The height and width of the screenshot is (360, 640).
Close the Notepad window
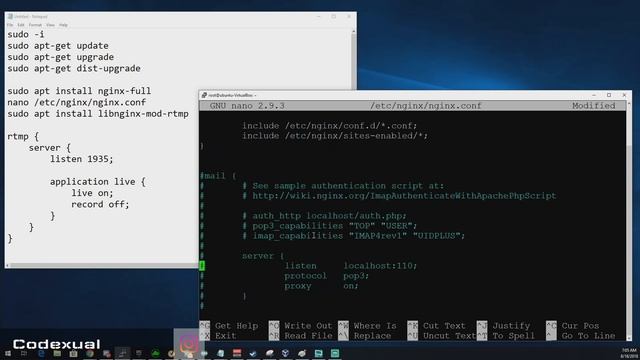349,16
